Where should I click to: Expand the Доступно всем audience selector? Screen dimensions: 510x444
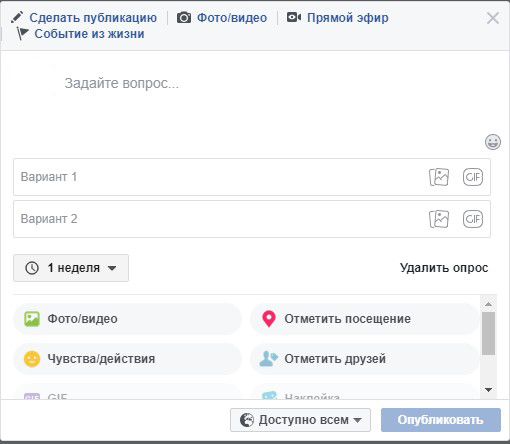pos(300,420)
